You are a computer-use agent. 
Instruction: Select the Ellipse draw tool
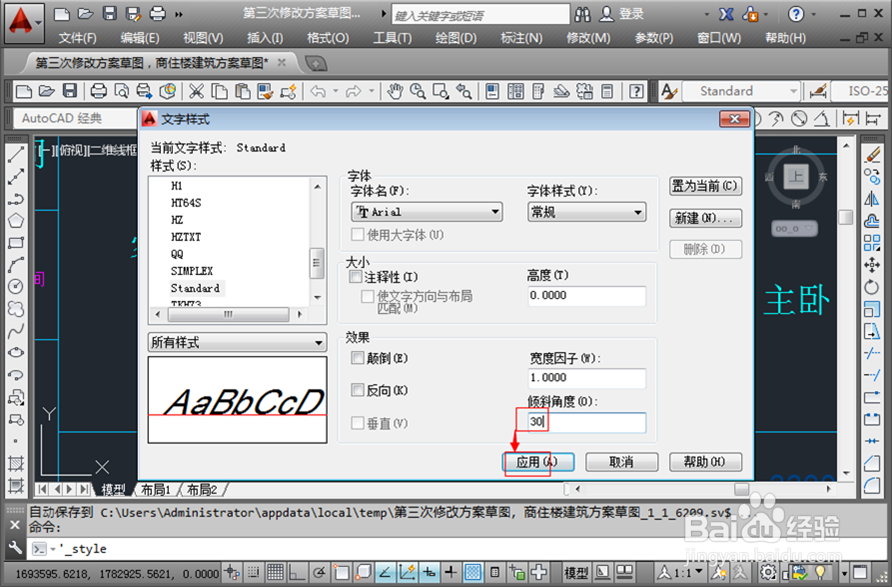(16, 353)
